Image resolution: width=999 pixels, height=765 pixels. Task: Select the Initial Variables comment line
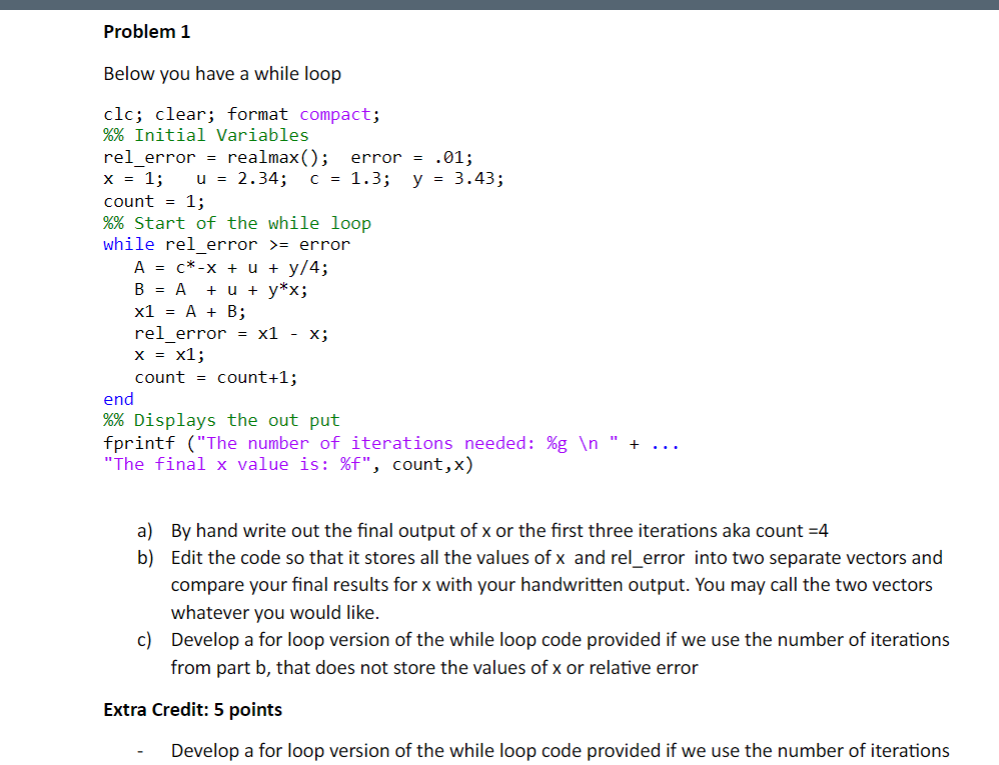[x=204, y=135]
